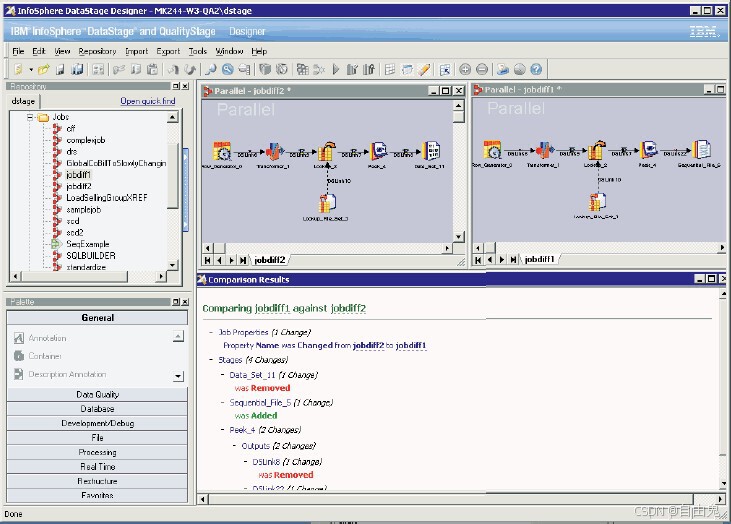The height and width of the screenshot is (524, 731).
Task: Click the Job Properties toolbar icon
Action: tap(98, 69)
